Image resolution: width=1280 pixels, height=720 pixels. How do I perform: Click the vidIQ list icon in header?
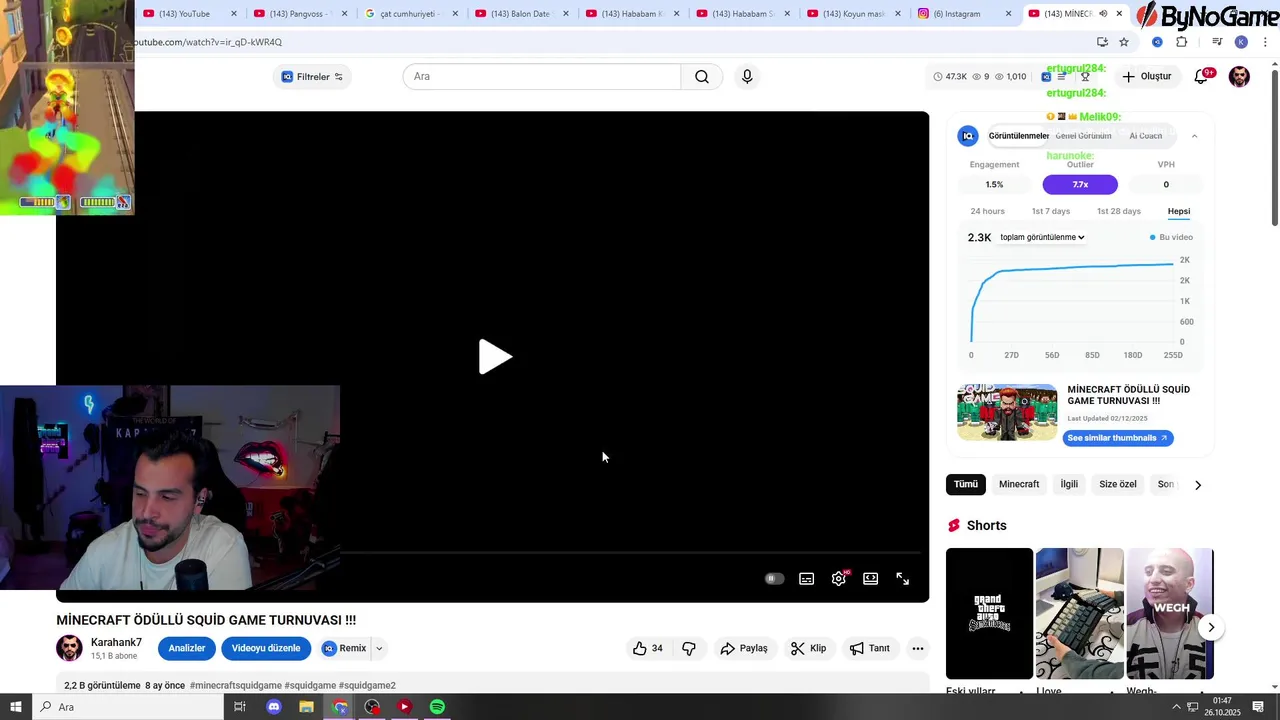(1062, 77)
